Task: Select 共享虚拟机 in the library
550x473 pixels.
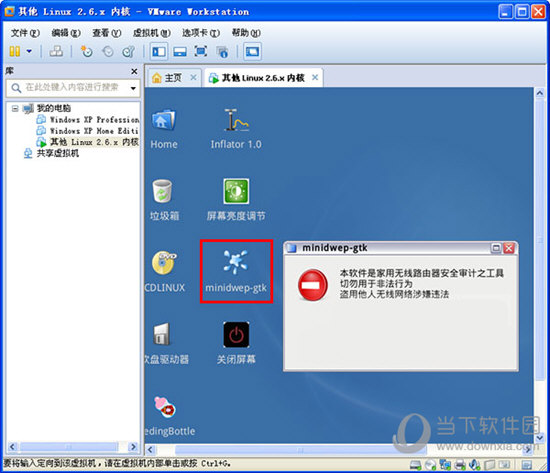Action: click(58, 153)
